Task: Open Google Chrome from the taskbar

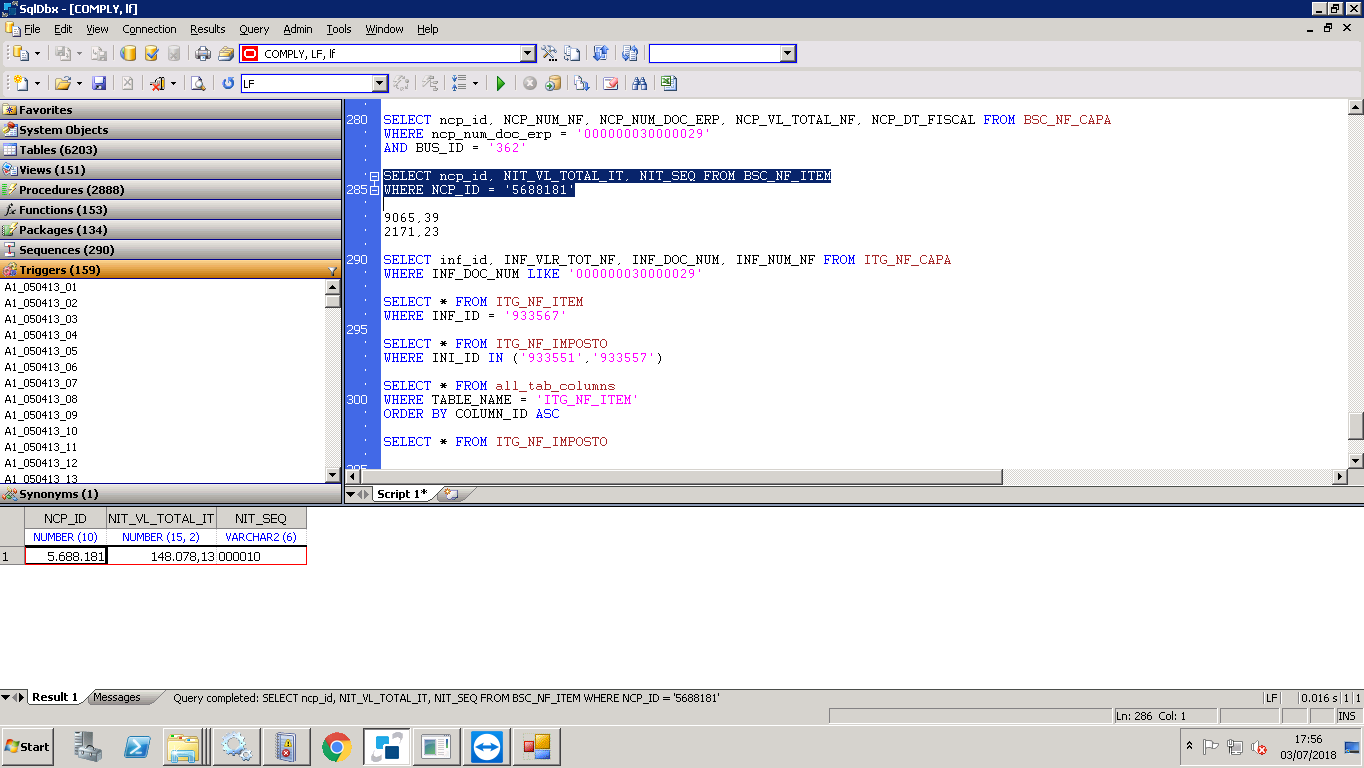Action: [336, 746]
